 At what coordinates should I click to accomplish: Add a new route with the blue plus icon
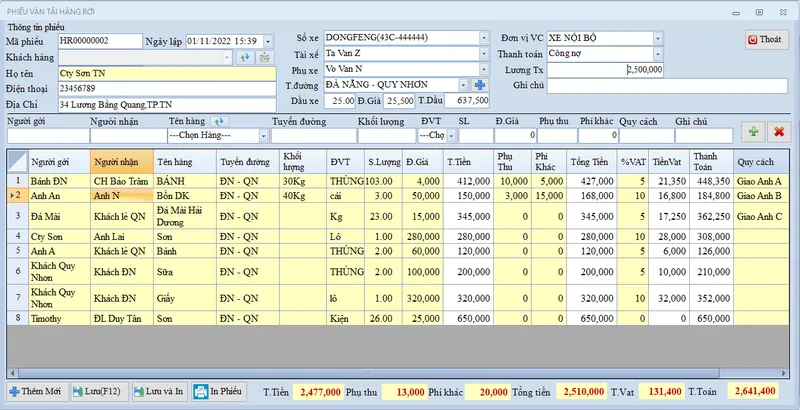(x=480, y=85)
